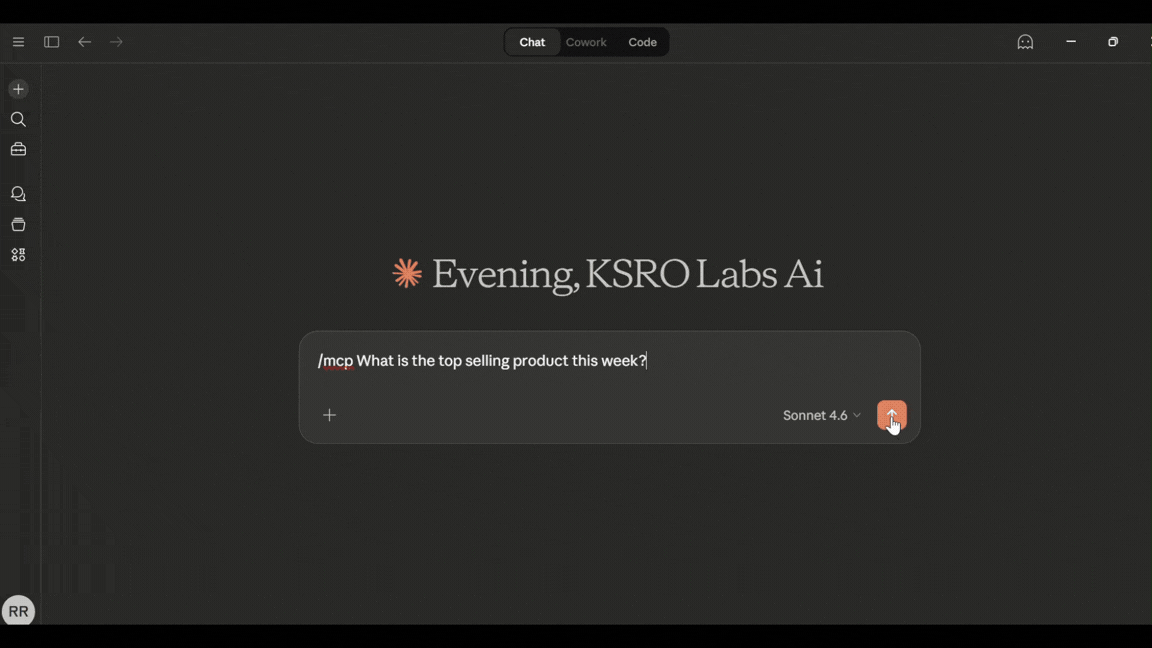Click the forward navigation arrow

pos(116,41)
